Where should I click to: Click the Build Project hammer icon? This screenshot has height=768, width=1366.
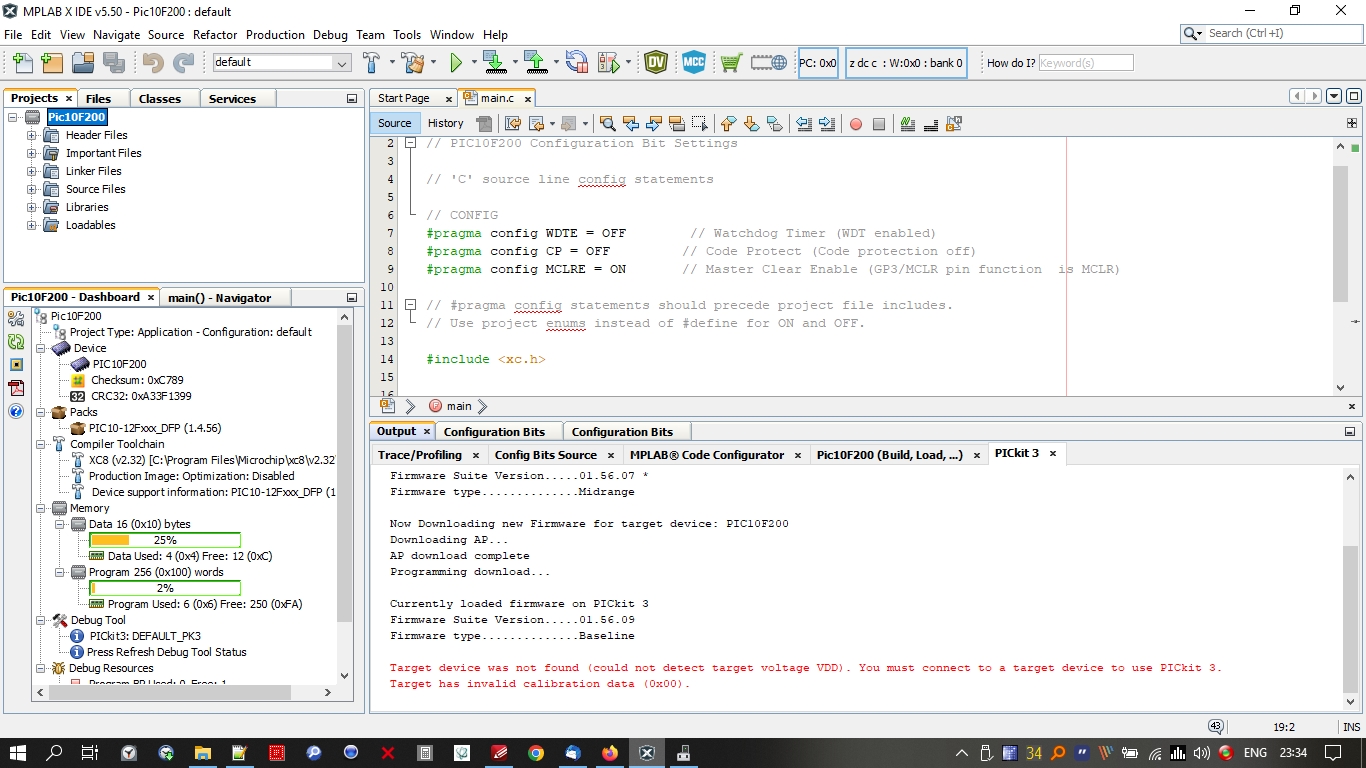372,63
